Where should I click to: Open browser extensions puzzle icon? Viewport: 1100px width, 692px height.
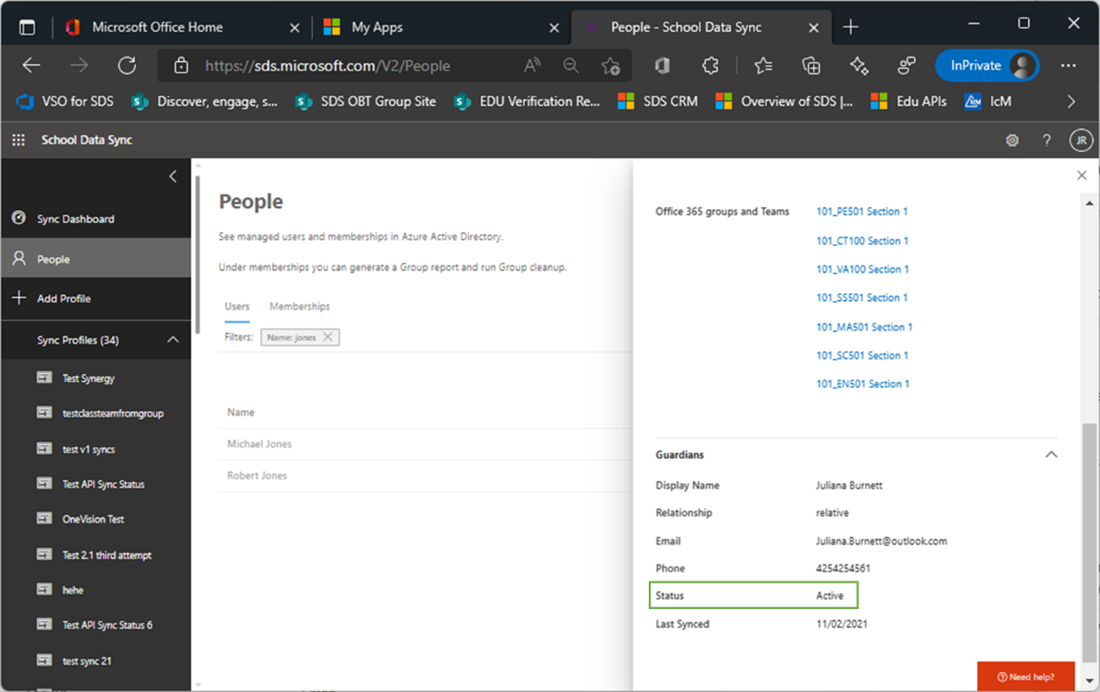tap(710, 66)
